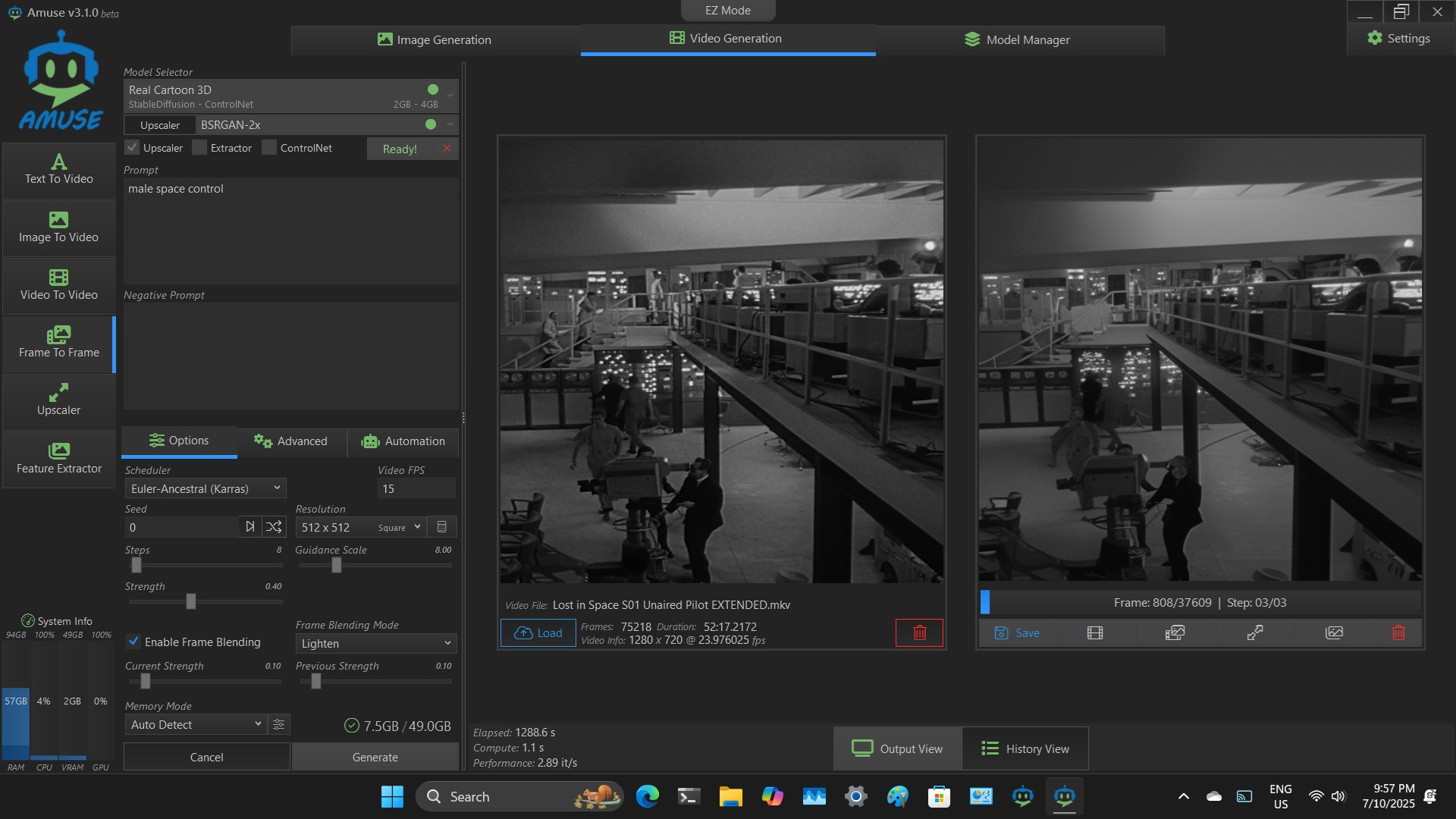Disable the Enable Frame Blending checkbox

click(134, 642)
